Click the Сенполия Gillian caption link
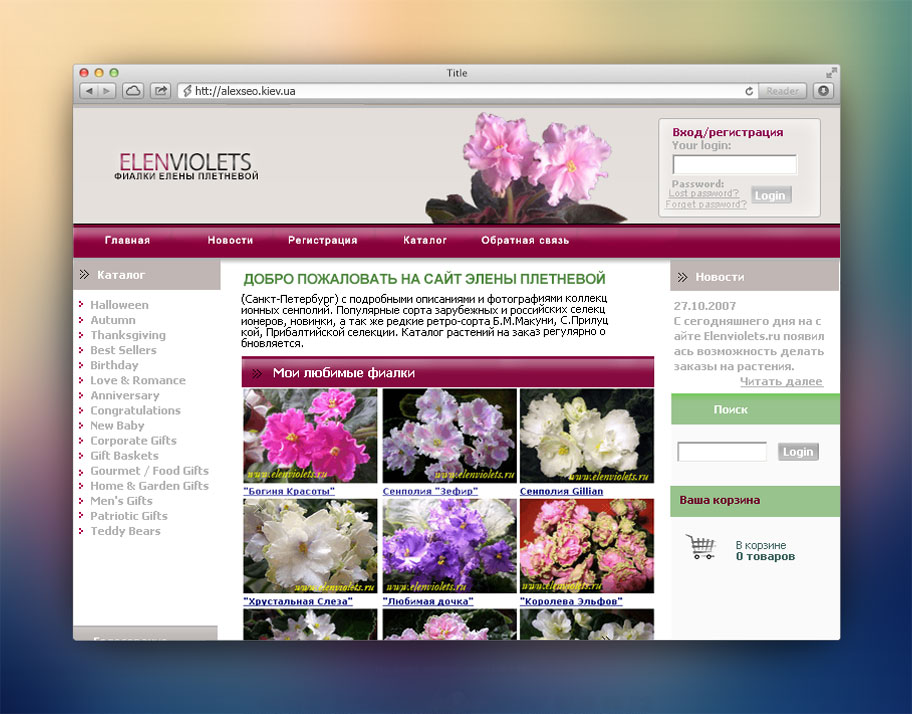 (561, 491)
